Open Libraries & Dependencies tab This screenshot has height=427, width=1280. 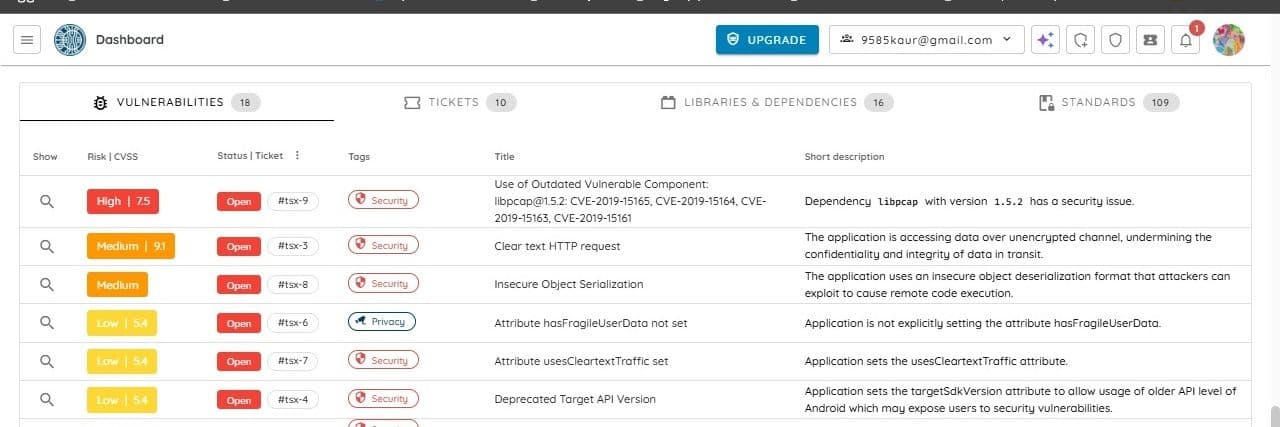[776, 102]
